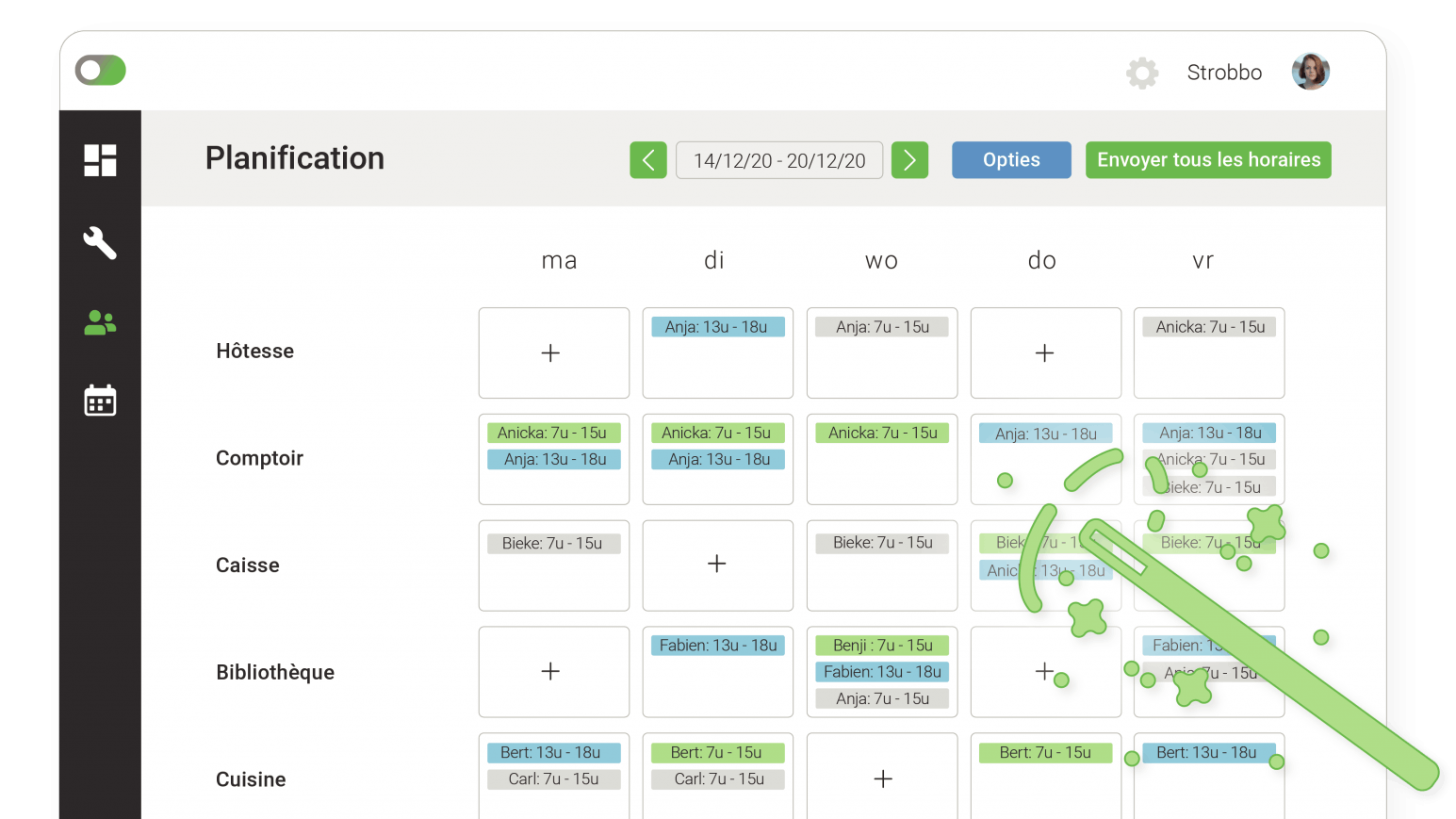Viewport: 1456px width, 819px height.
Task: Select Benji 7u - 15u shift in Bibliothèque
Action: pyautogui.click(x=882, y=646)
